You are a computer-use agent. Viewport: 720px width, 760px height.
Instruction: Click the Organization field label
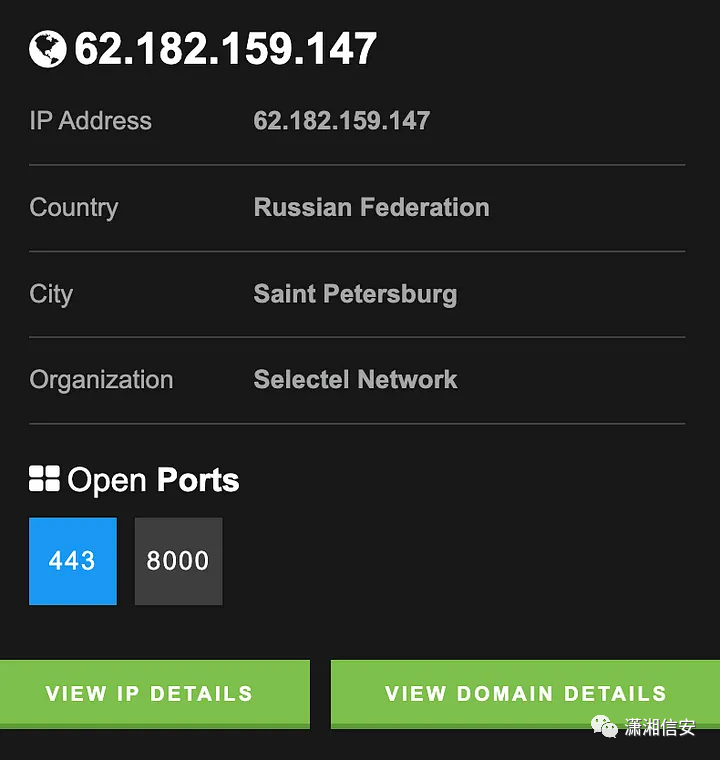[101, 380]
